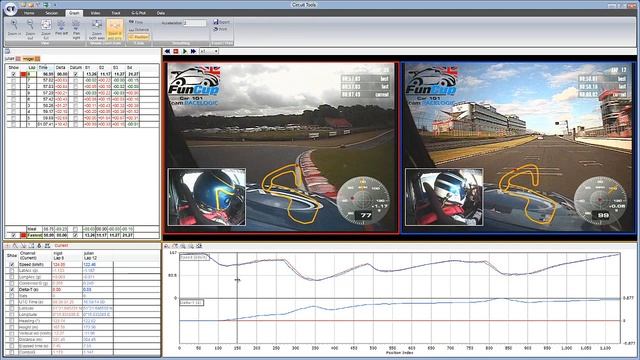Click the Delta column header in lap table
Screen dimensions: 640x360
(x=60, y=67)
